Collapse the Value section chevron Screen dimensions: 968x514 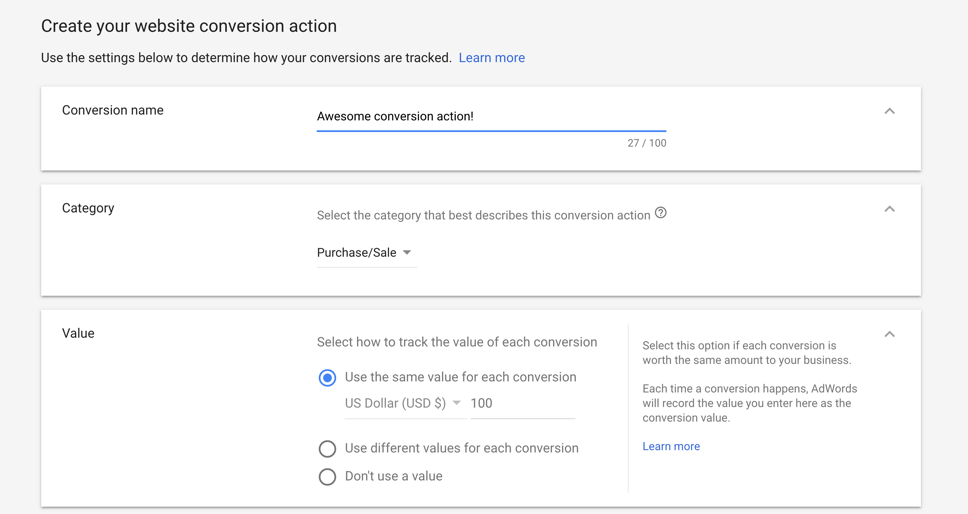[x=890, y=334]
